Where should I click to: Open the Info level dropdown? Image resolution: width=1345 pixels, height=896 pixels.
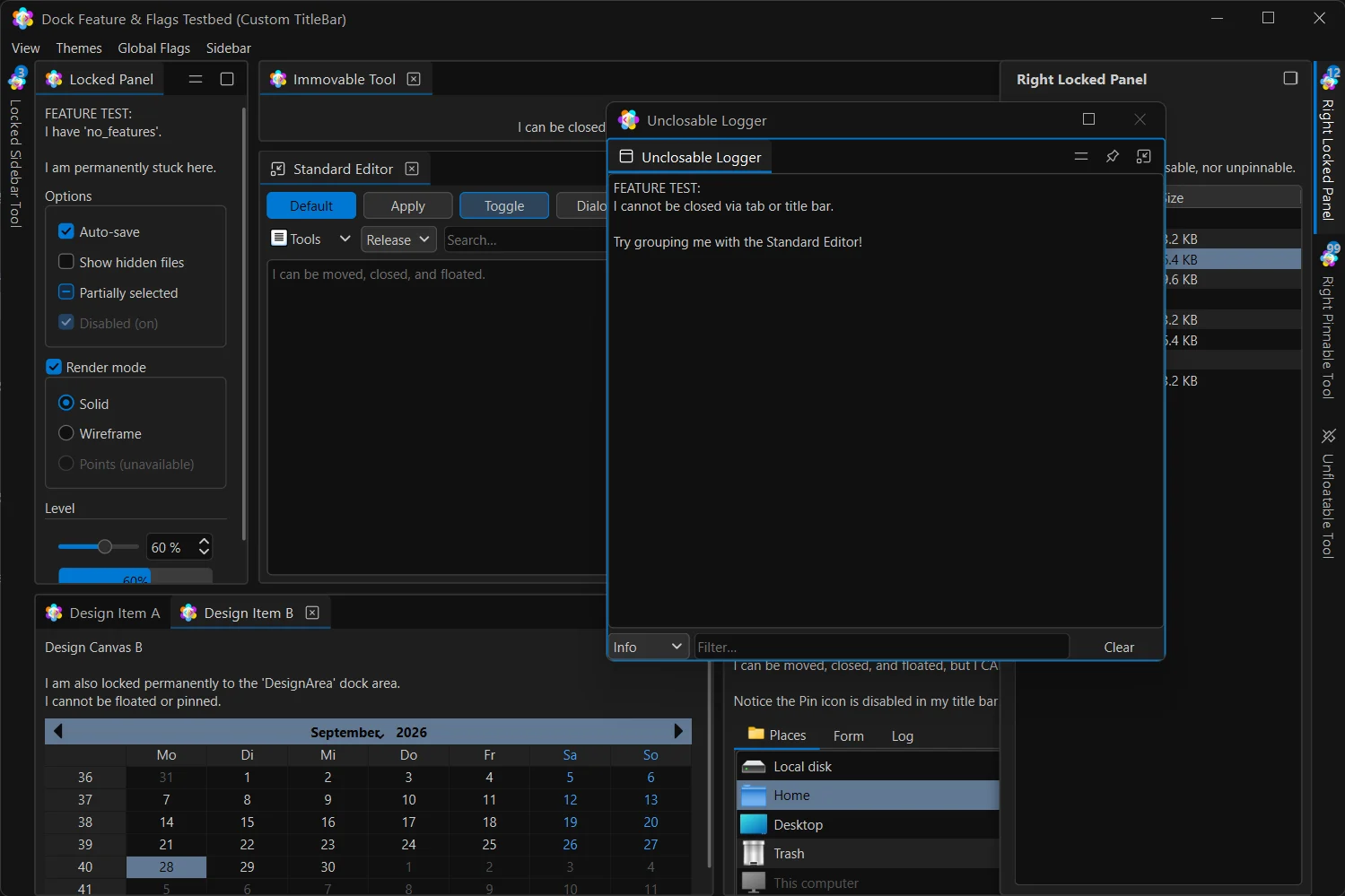click(648, 647)
